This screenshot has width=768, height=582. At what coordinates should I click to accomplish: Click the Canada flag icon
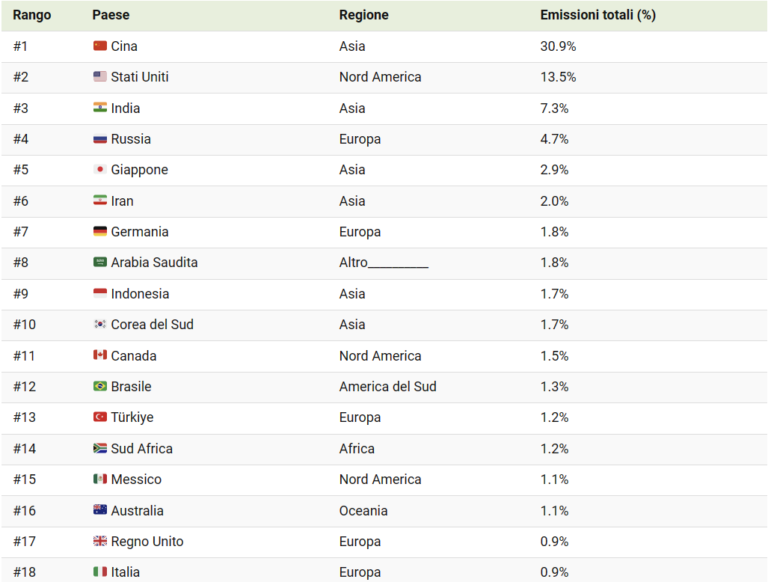(x=100, y=355)
